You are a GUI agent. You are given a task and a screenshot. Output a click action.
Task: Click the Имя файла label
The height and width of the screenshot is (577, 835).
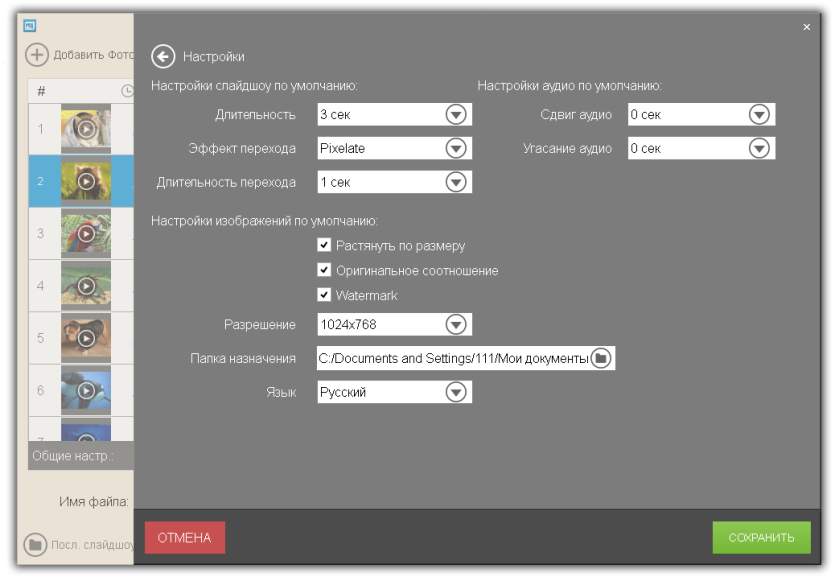tap(94, 502)
